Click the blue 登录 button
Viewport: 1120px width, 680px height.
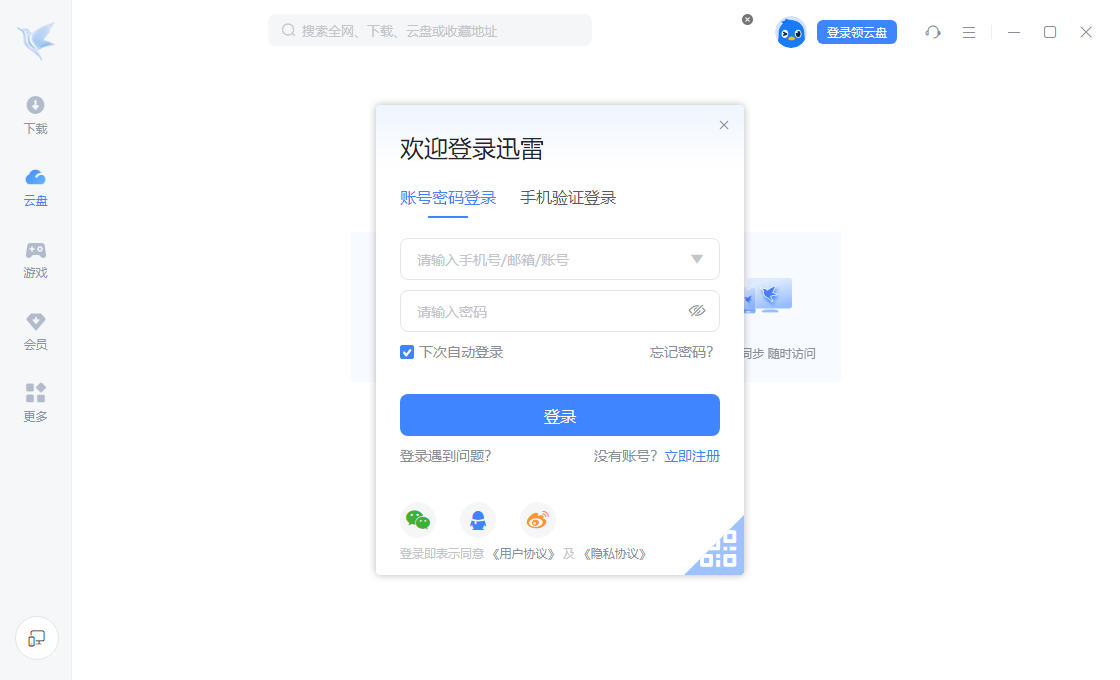(559, 415)
